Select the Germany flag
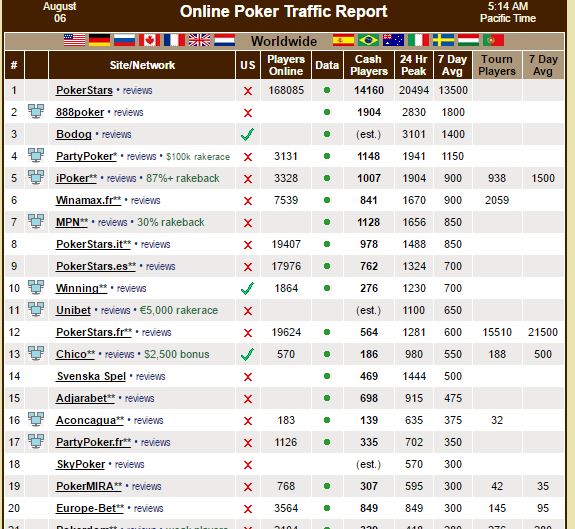The image size is (575, 529). (x=99, y=40)
